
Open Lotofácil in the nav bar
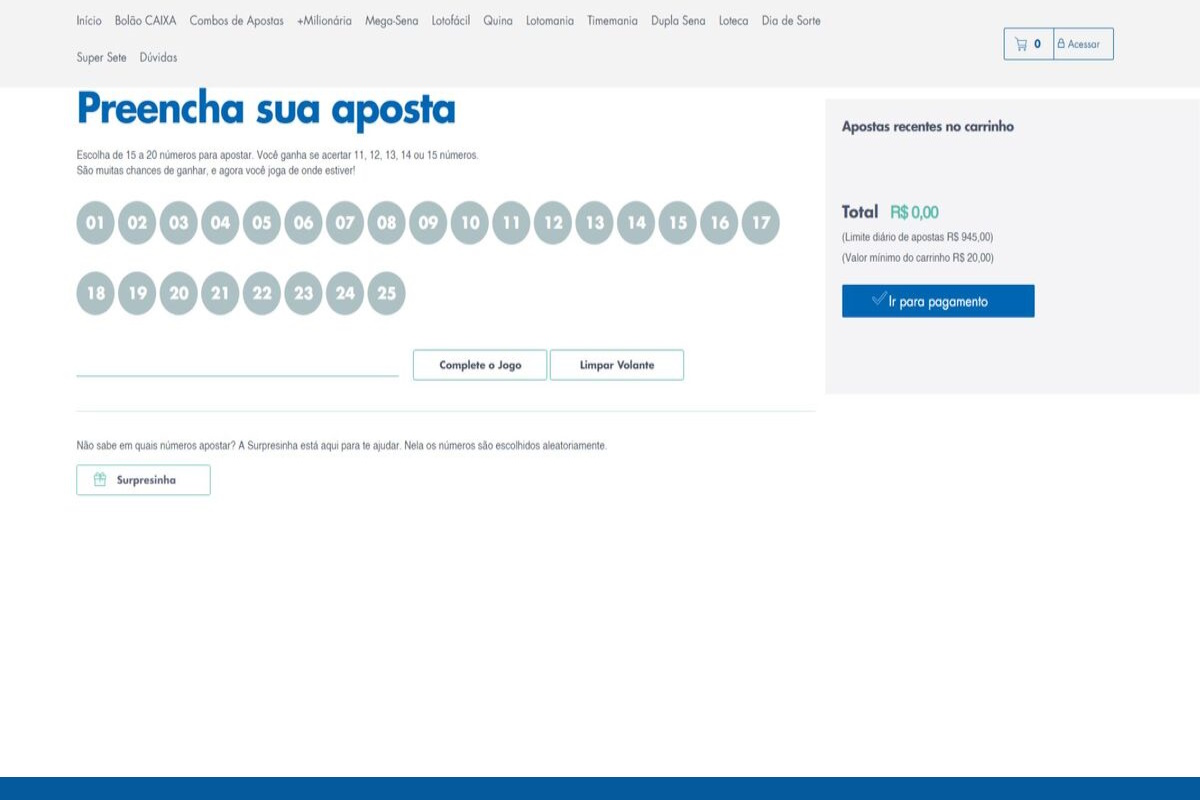click(451, 21)
